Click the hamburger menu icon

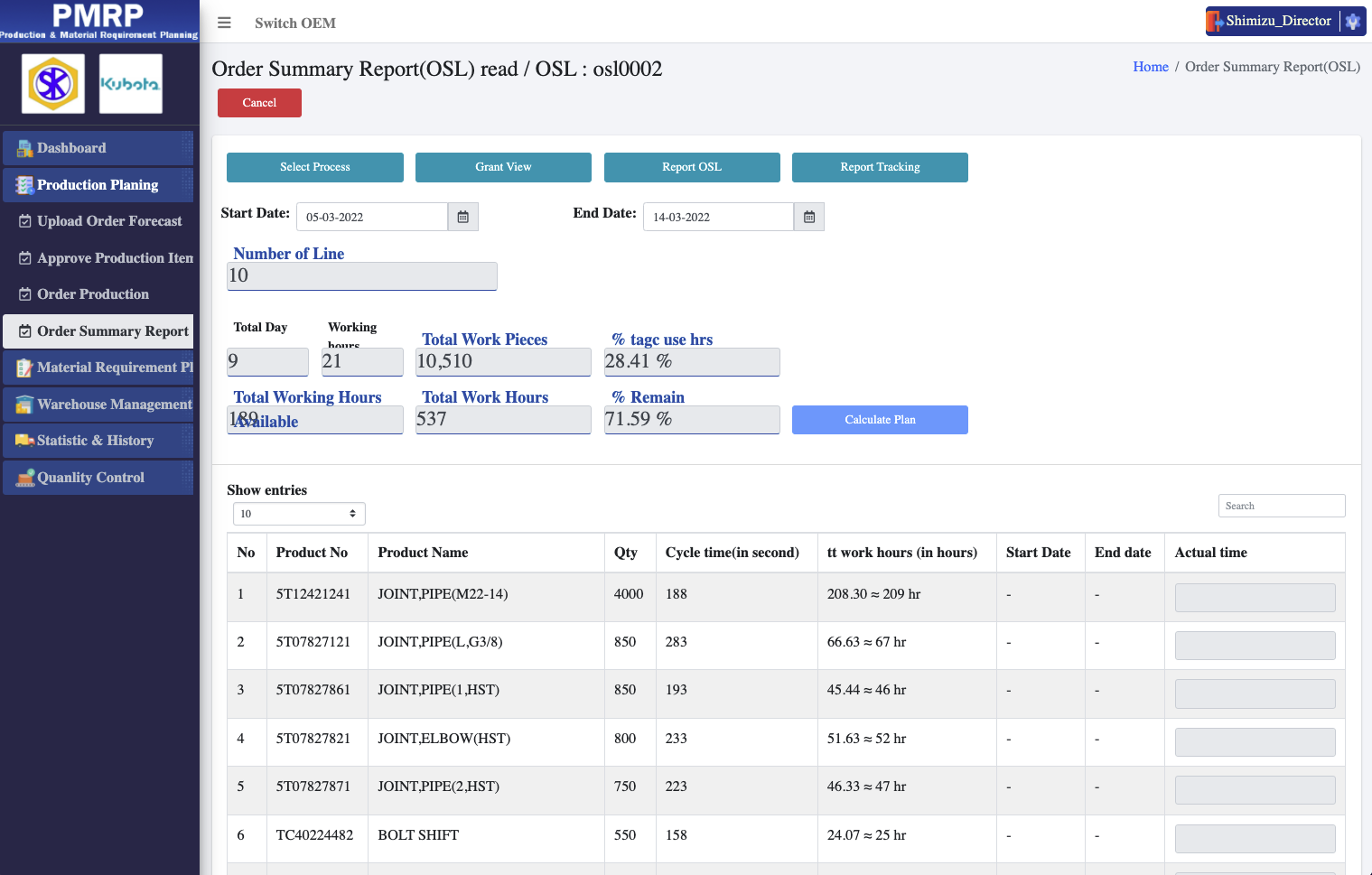click(224, 23)
